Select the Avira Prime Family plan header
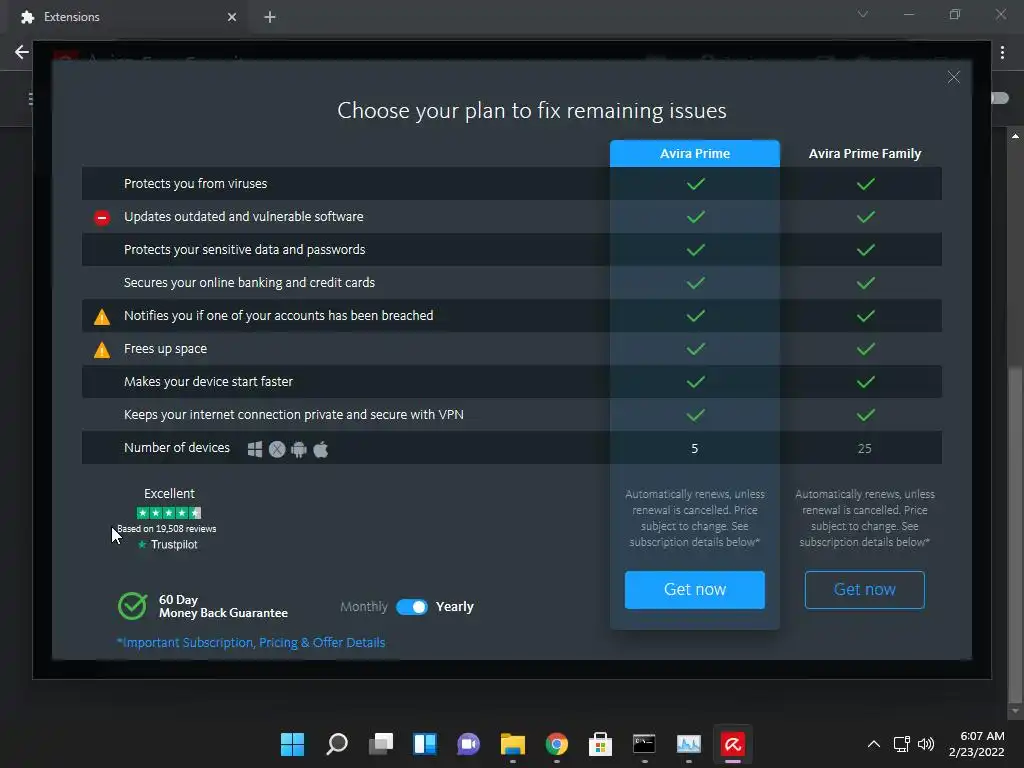Viewport: 1024px width, 768px height. (864, 153)
